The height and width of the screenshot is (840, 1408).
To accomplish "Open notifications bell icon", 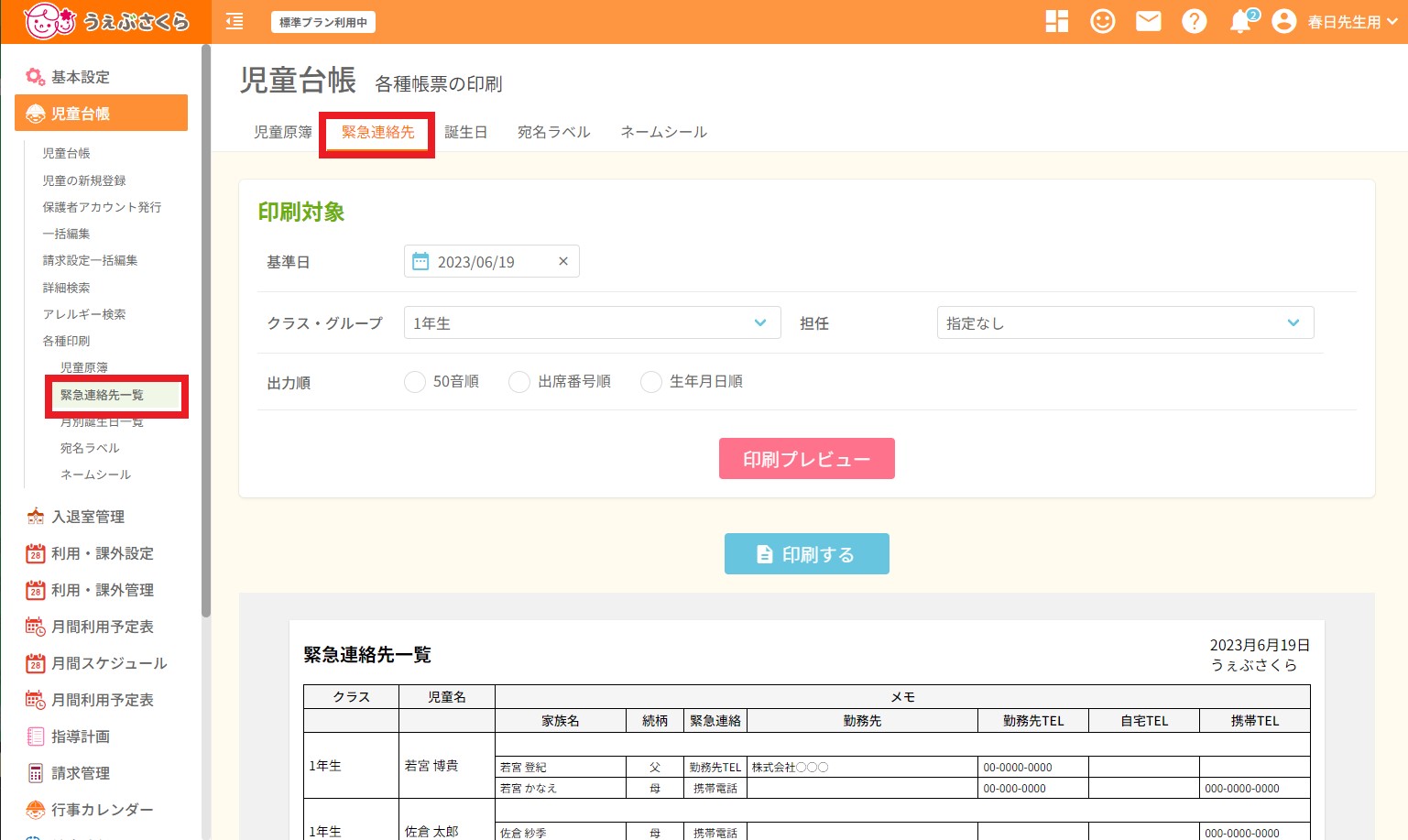I will pyautogui.click(x=1241, y=21).
